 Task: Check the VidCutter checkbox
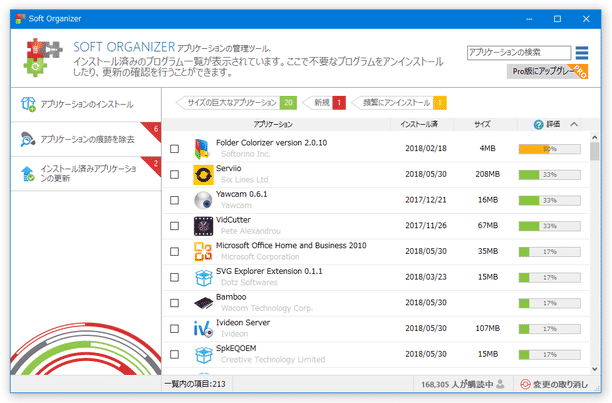(x=174, y=226)
